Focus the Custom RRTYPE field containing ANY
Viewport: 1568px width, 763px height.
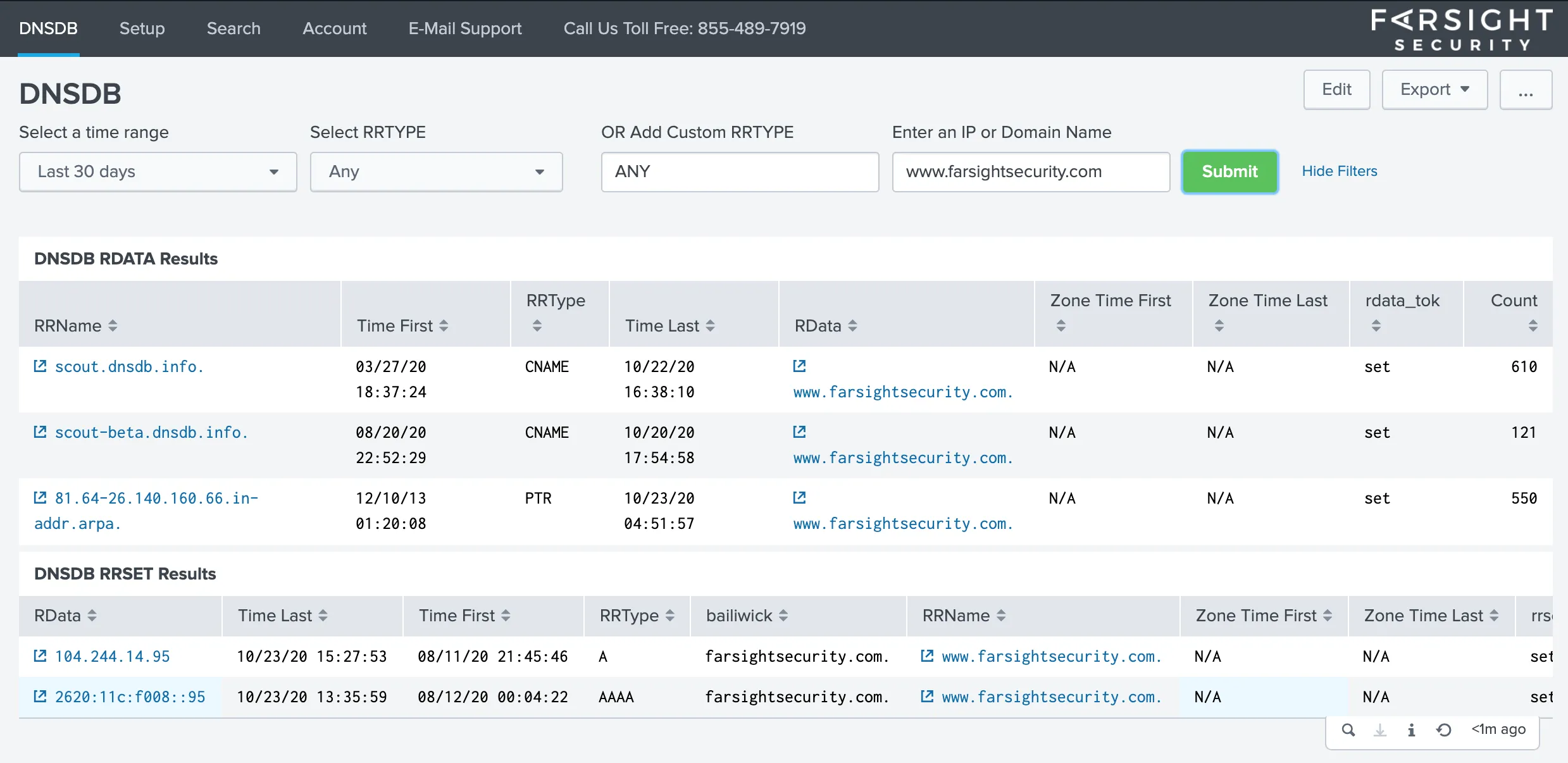click(740, 171)
